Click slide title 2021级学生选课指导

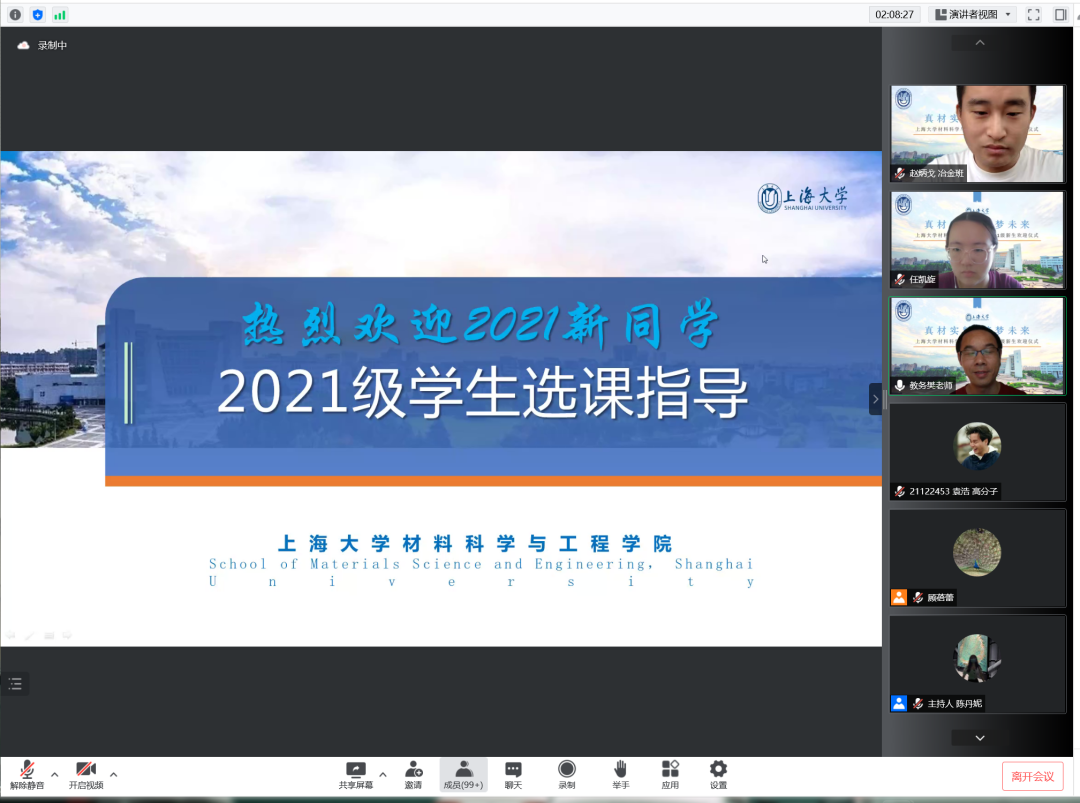point(483,392)
